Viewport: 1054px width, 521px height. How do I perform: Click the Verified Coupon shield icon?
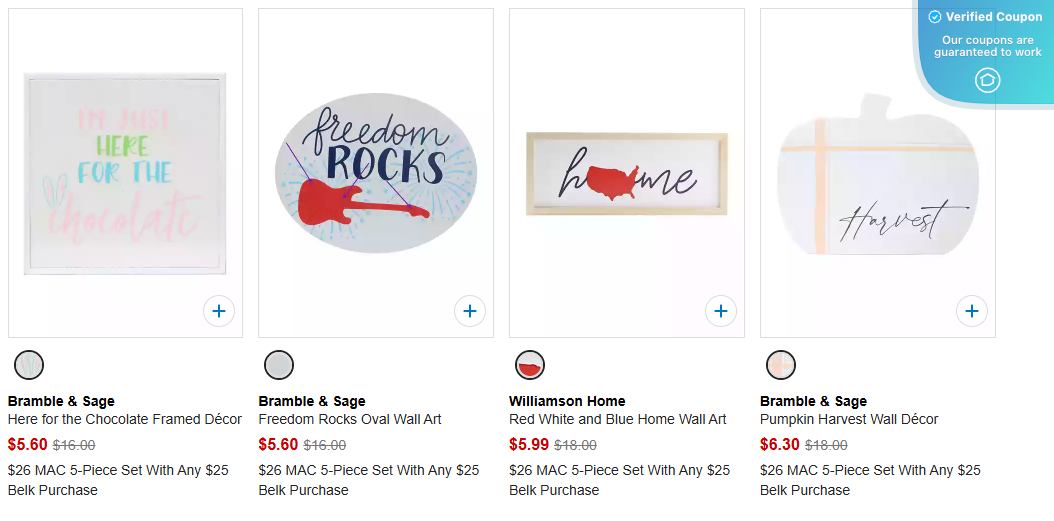987,80
